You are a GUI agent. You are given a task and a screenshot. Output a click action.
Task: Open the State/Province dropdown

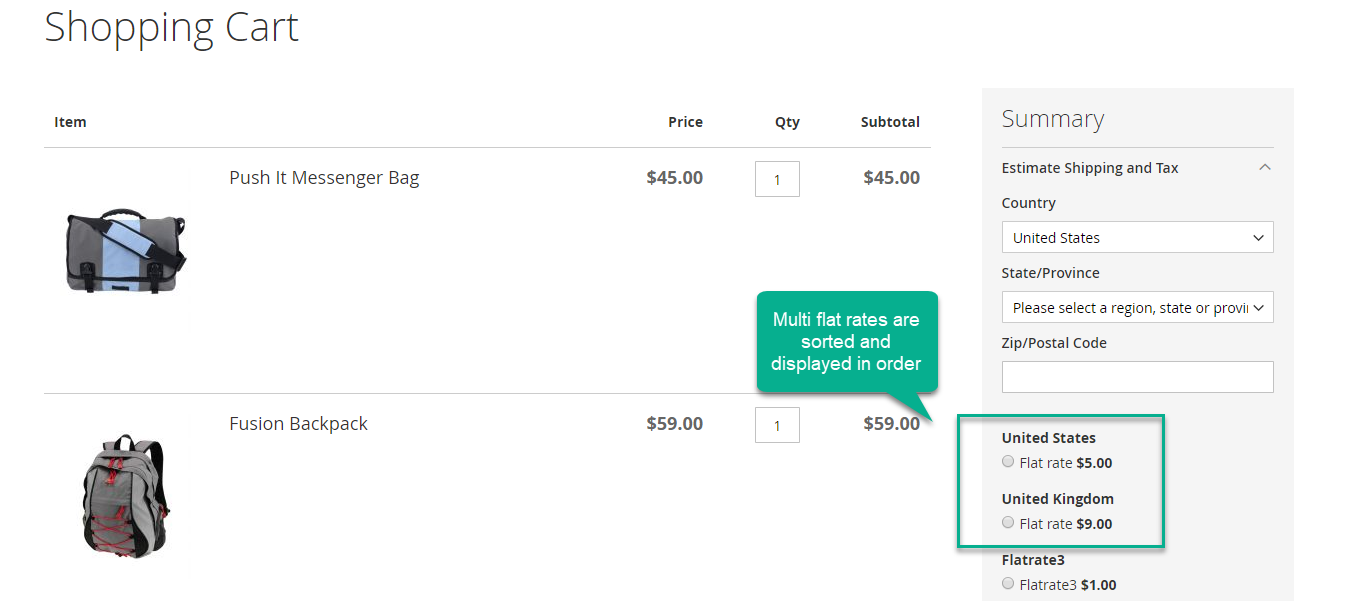[x=1137, y=308]
